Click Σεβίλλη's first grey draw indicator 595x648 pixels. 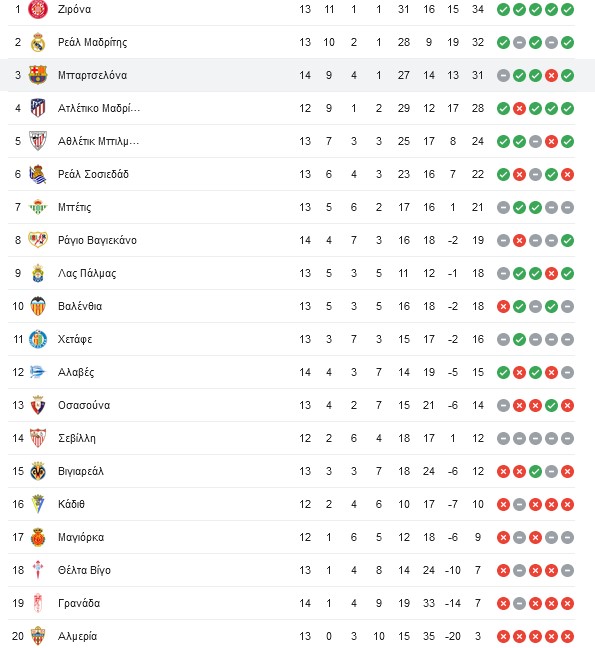(x=503, y=438)
